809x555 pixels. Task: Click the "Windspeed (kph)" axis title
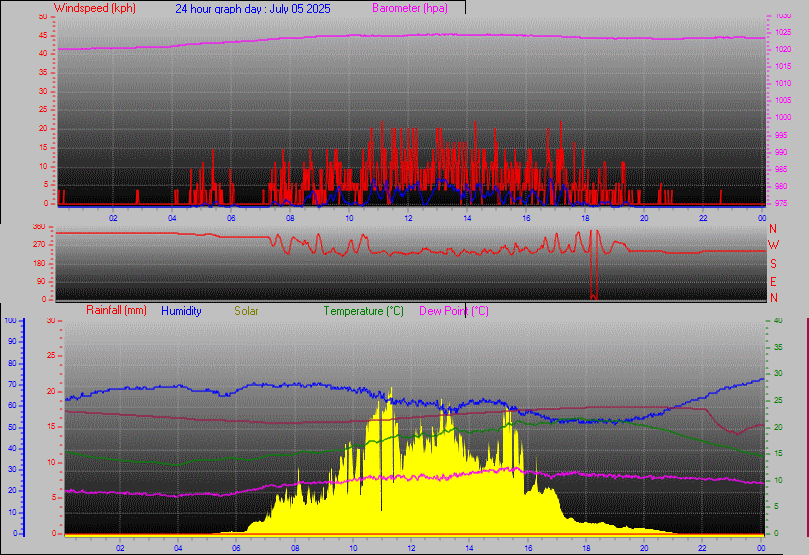(x=94, y=8)
